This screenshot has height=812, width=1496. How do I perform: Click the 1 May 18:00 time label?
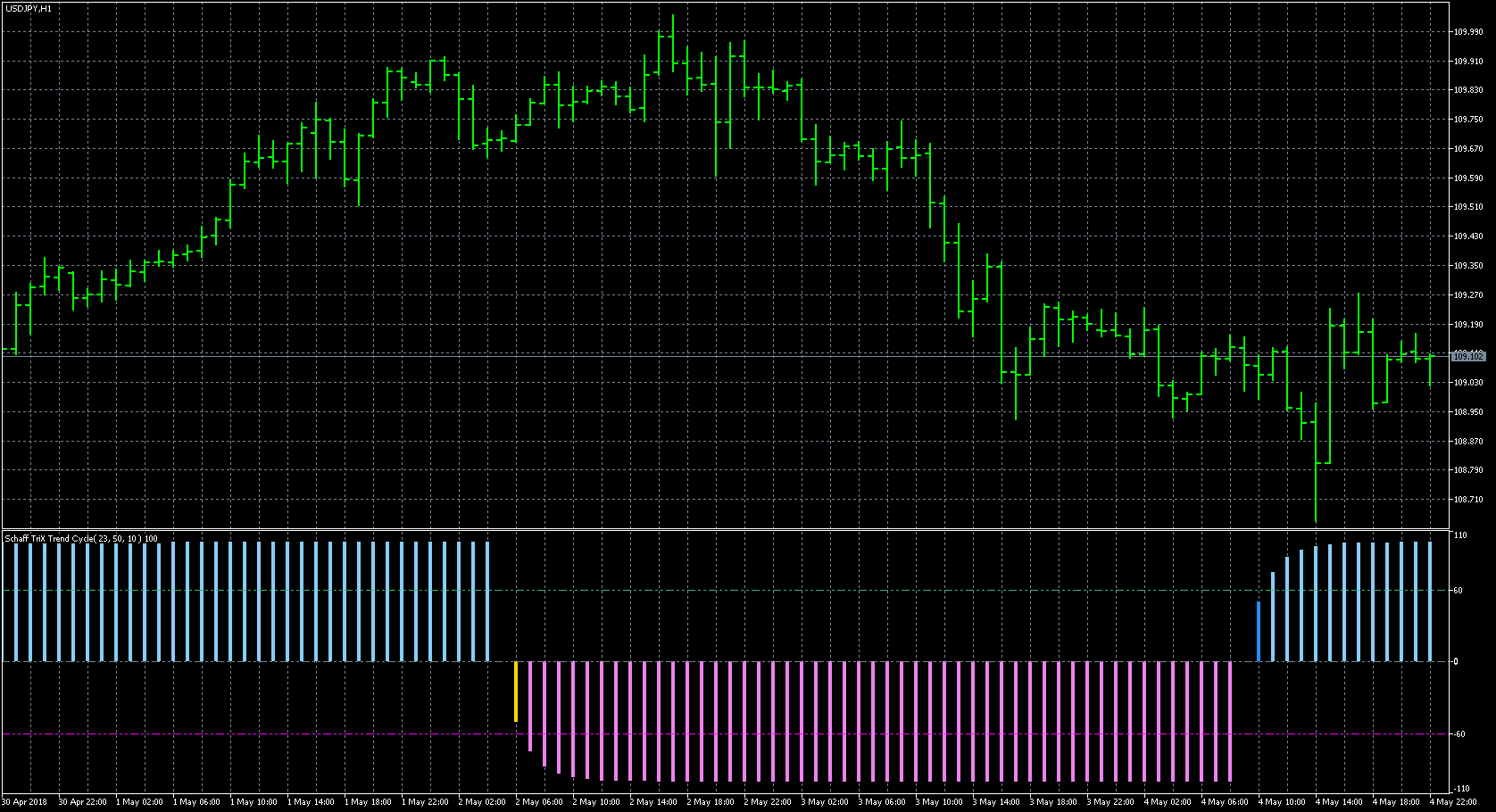(x=368, y=802)
